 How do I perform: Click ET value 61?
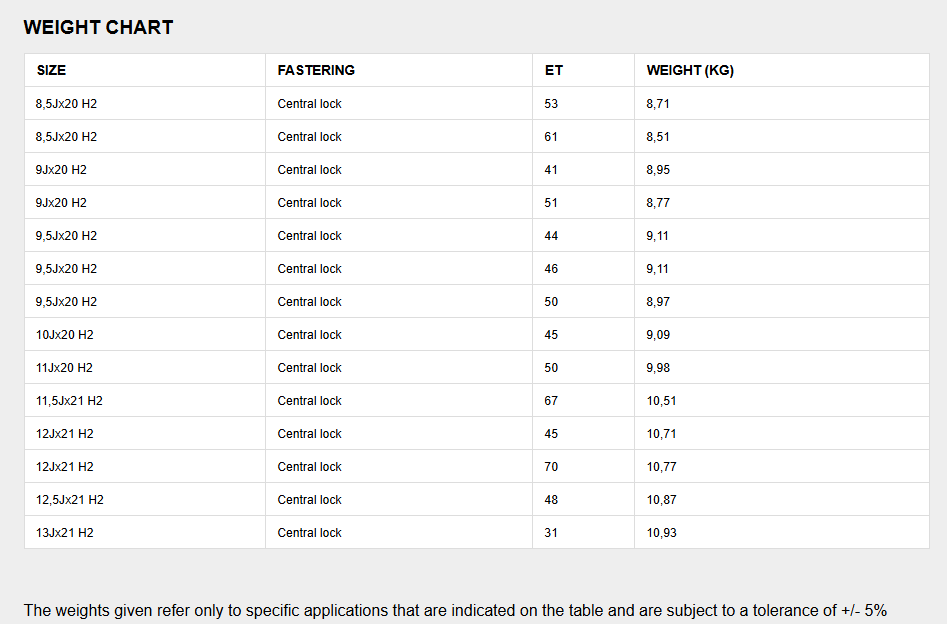click(x=551, y=137)
